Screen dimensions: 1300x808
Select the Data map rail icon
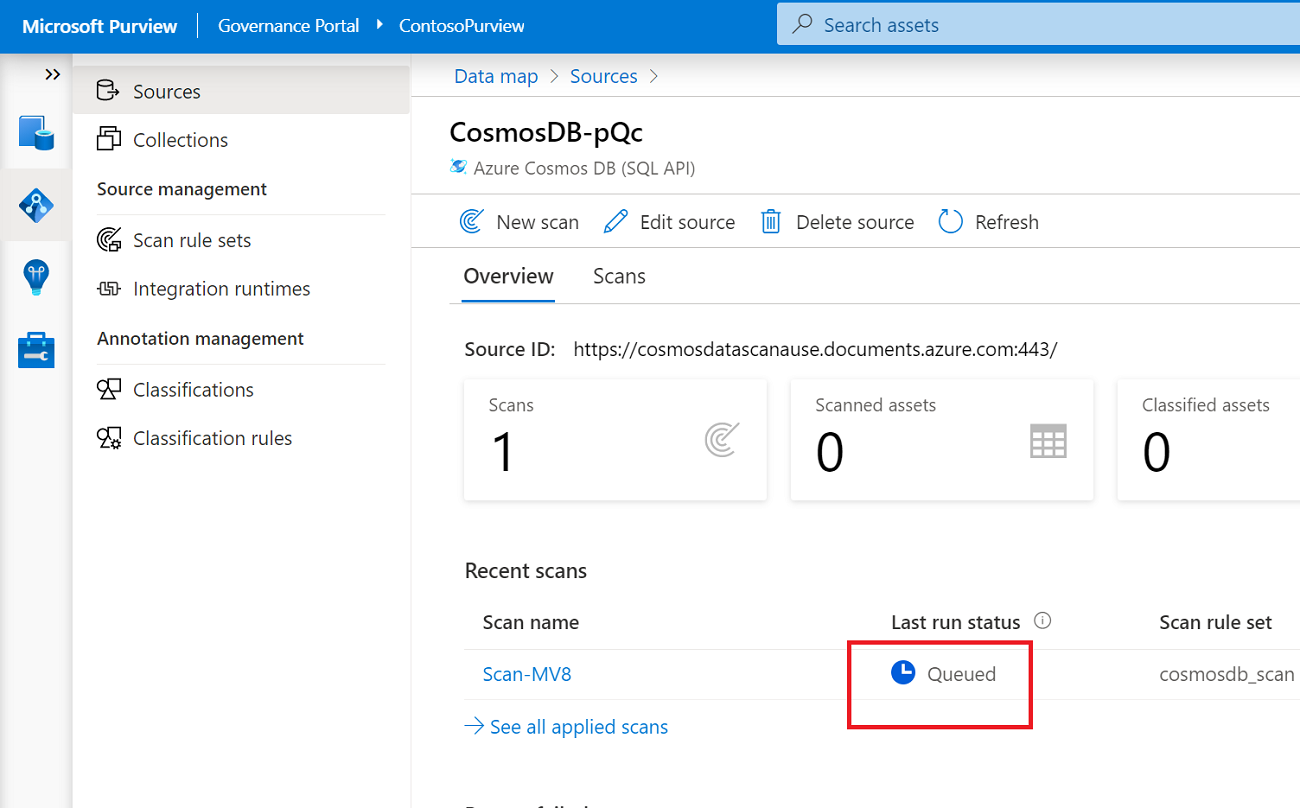(36, 205)
